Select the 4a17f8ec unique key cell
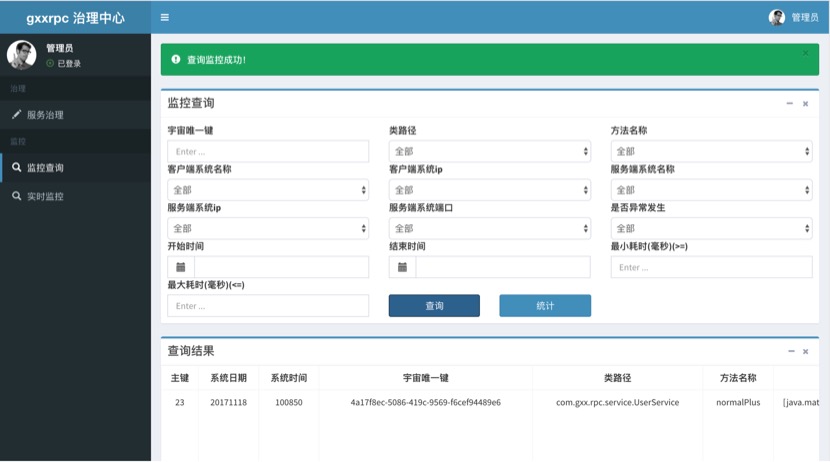830x462 pixels. 426,402
